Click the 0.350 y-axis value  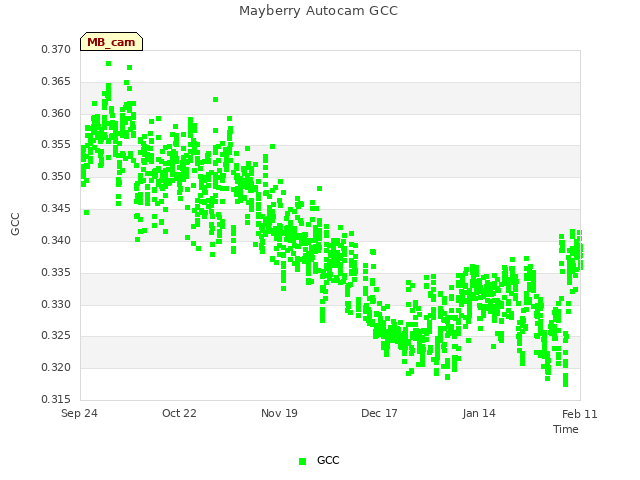click(56, 176)
